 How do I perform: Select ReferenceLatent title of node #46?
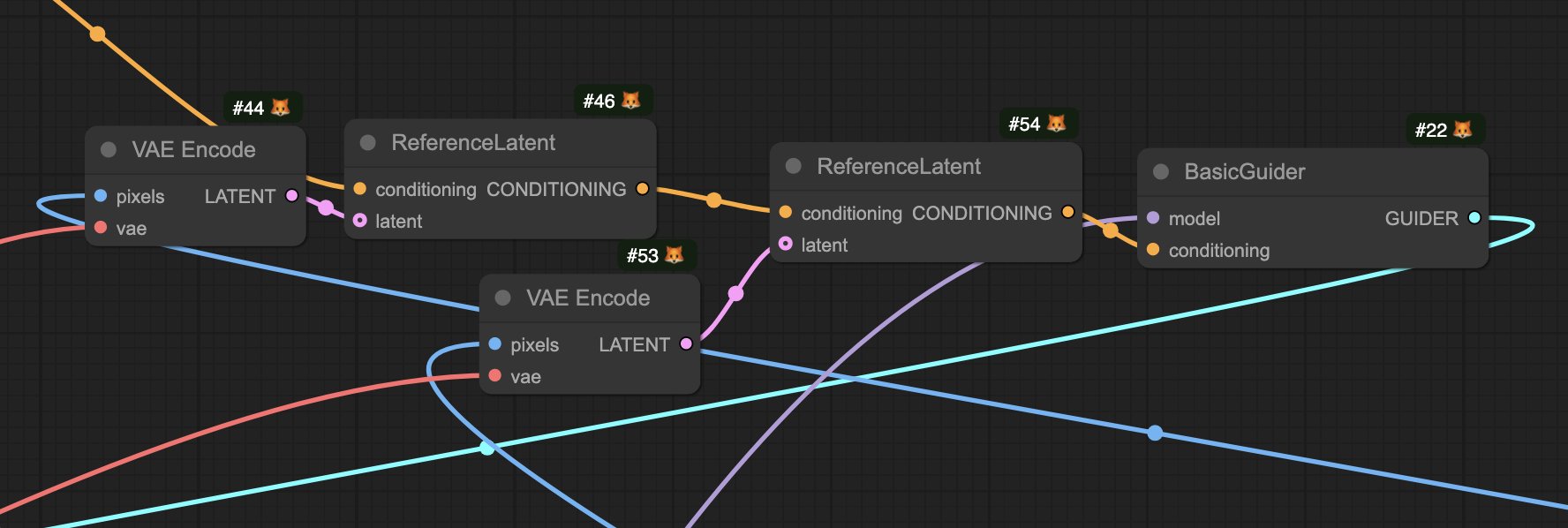(473, 142)
